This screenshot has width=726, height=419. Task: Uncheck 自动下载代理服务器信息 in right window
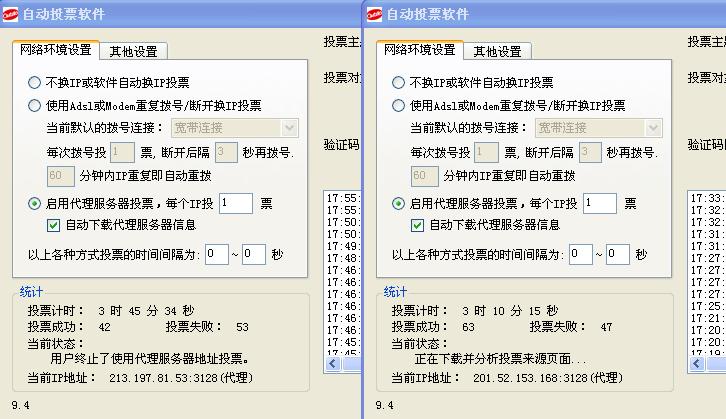pyautogui.click(x=418, y=225)
